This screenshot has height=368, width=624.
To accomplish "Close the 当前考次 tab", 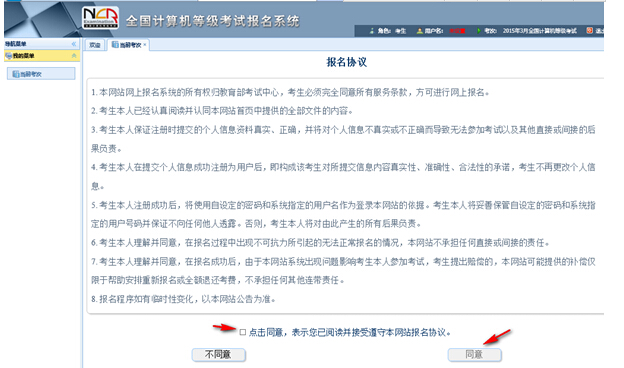I will click(145, 45).
